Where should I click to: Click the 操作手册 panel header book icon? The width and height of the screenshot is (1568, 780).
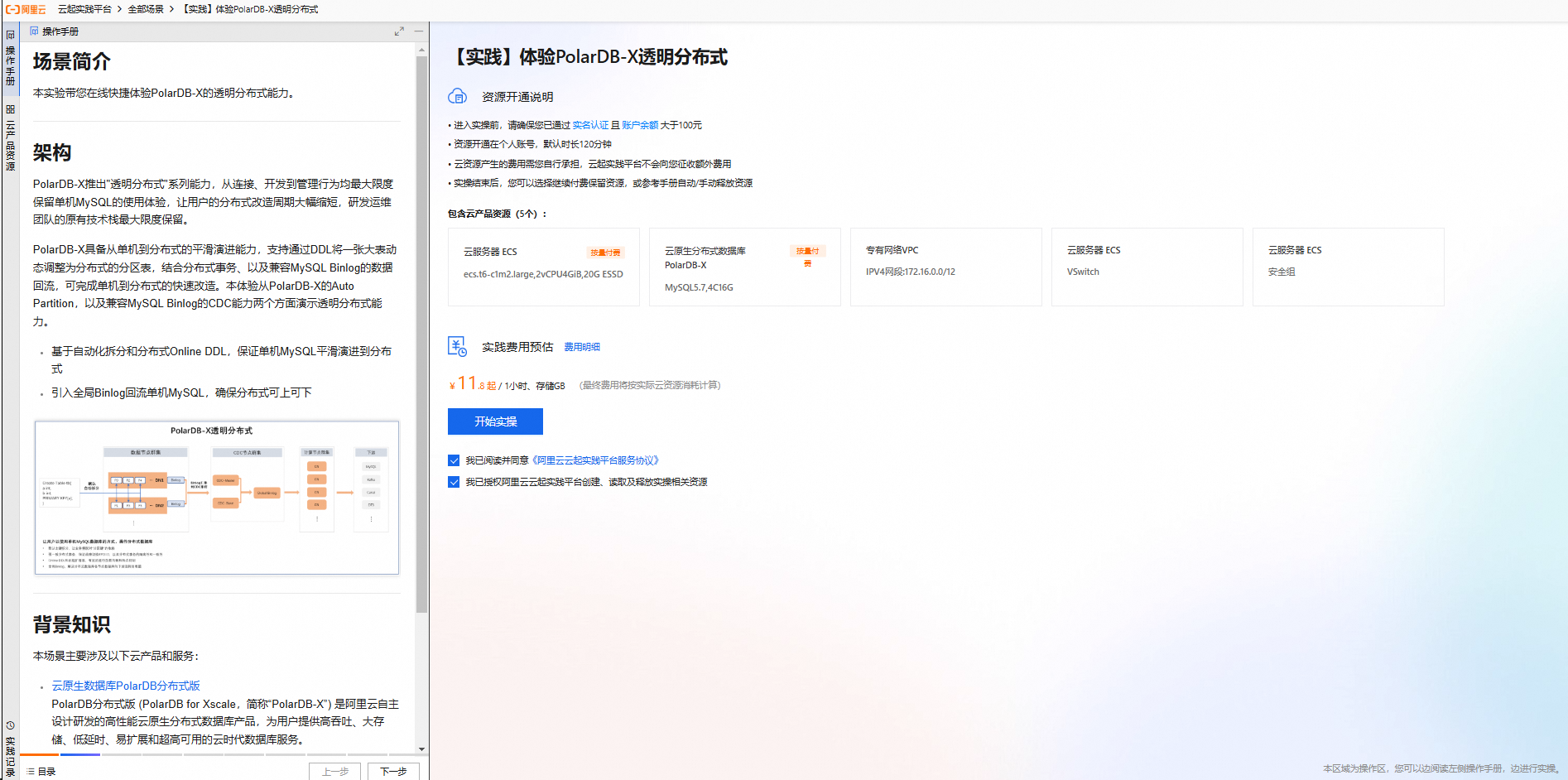34,31
